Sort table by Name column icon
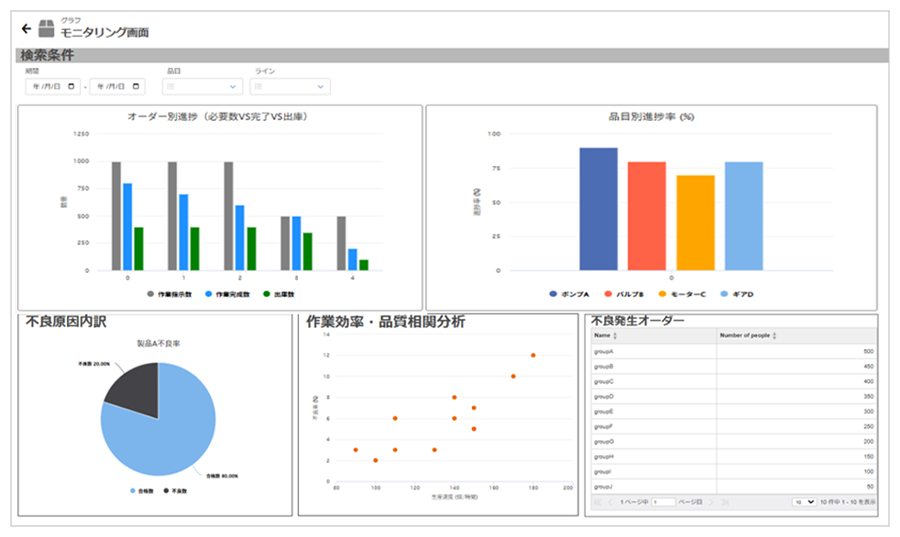The width and height of the screenshot is (900, 537). click(x=614, y=336)
